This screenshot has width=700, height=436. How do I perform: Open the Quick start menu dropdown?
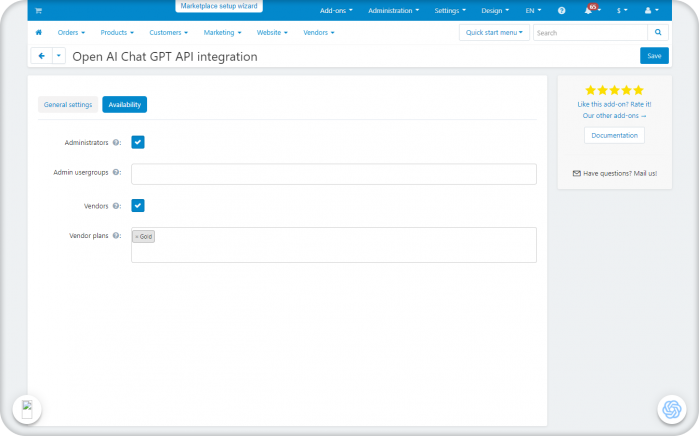(x=494, y=33)
